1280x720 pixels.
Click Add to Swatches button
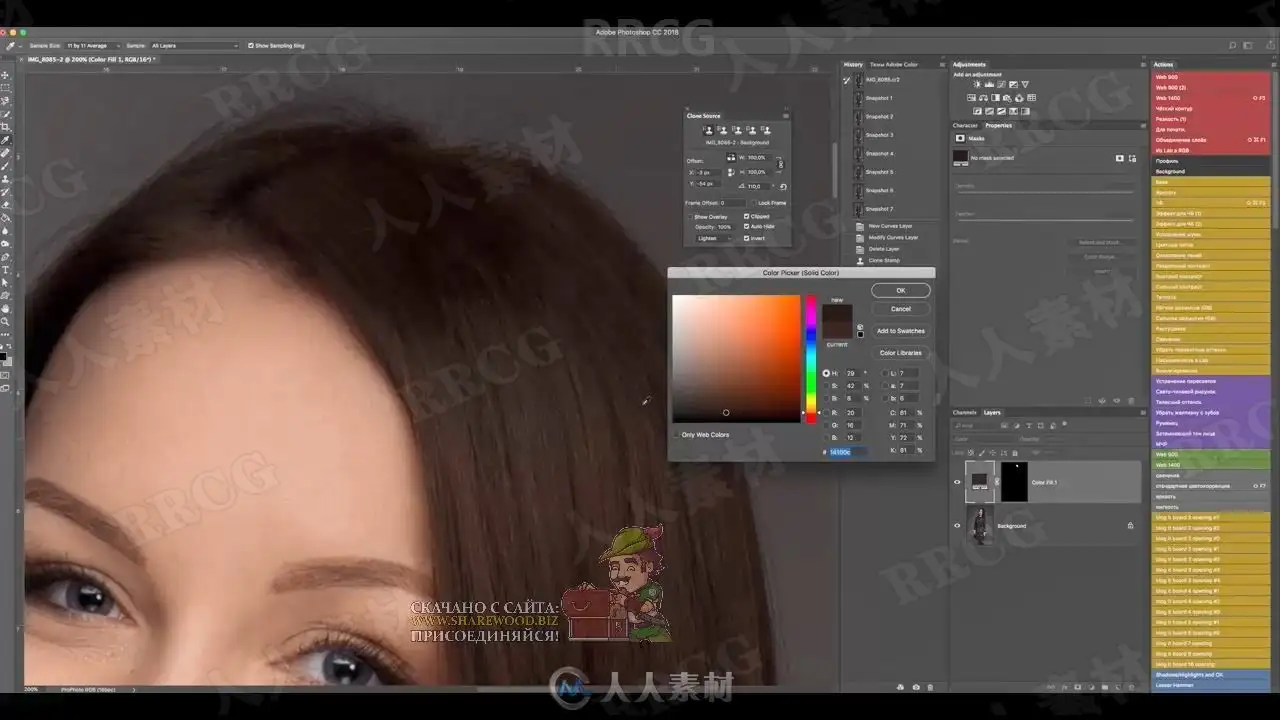901,331
